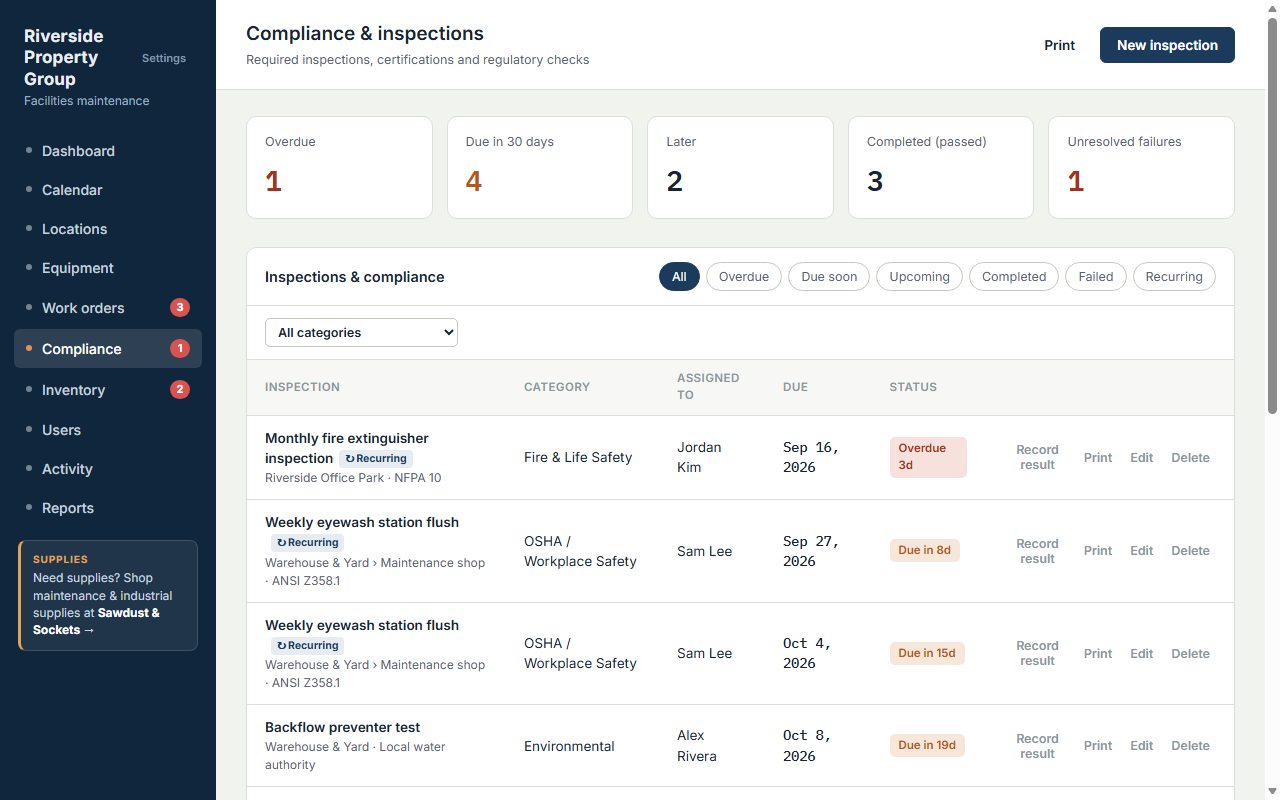
Task: Open the Inventory sidebar item
Action: (x=108, y=390)
